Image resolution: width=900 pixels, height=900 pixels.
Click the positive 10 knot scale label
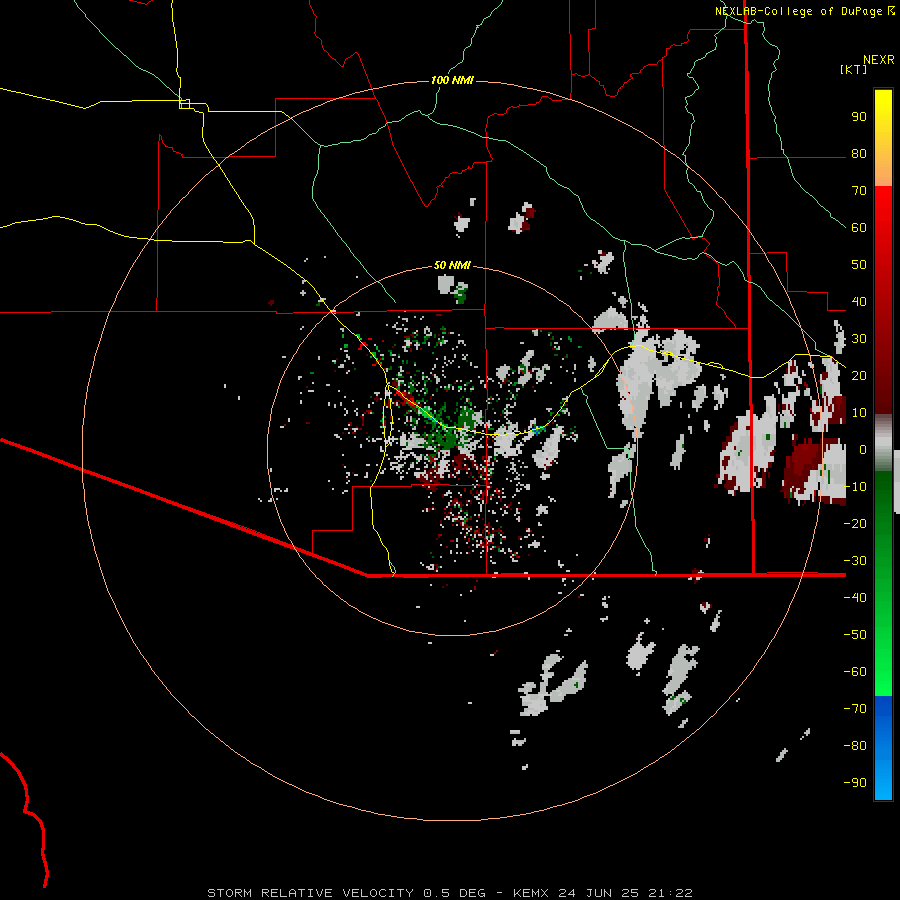click(x=859, y=413)
